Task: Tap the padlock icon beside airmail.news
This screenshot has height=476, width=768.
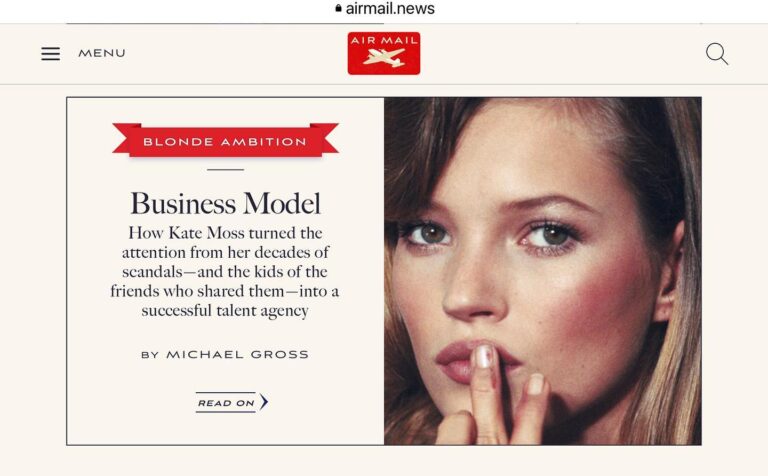Action: (338, 8)
